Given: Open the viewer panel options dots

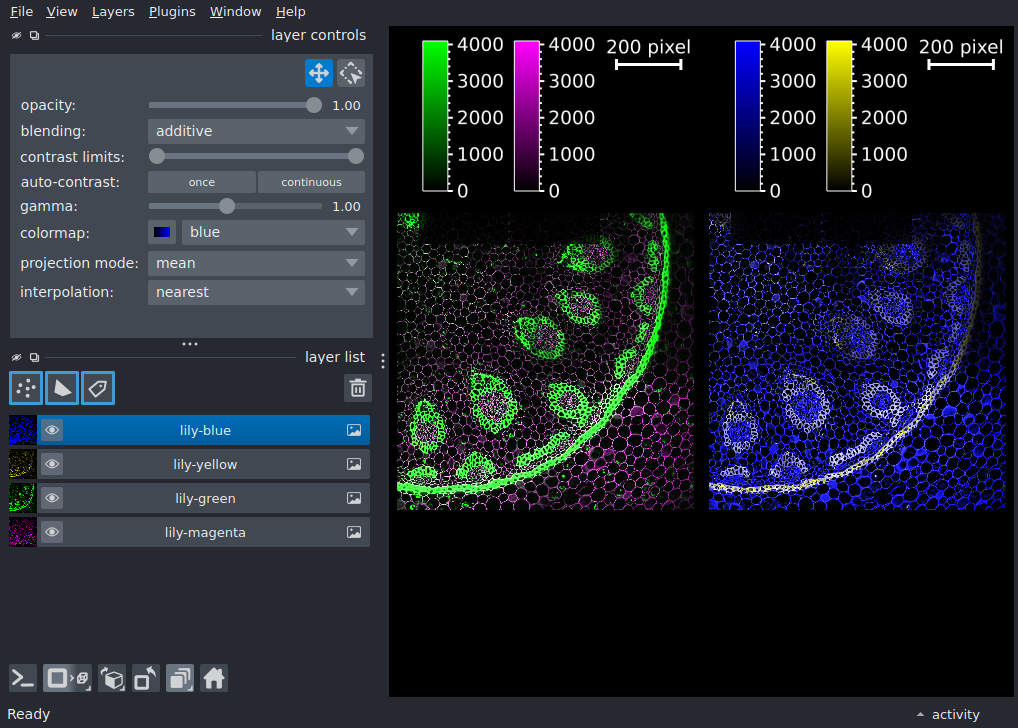Looking at the screenshot, I should coord(383,361).
